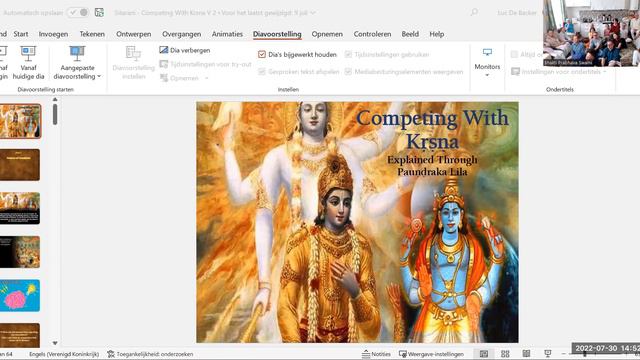Click Tijdsinstellingen voor try-out

(205, 64)
